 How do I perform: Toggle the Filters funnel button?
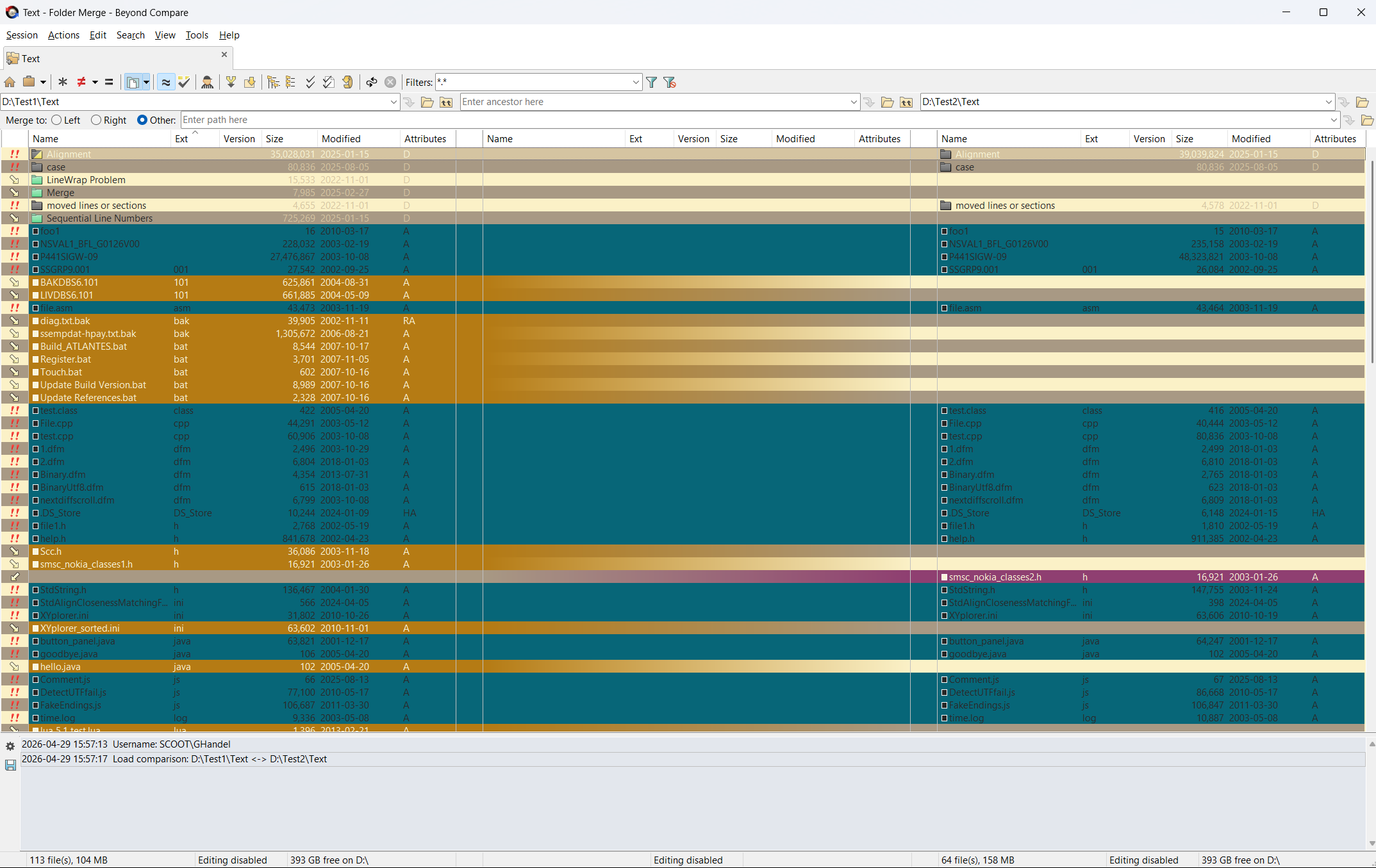[x=652, y=82]
